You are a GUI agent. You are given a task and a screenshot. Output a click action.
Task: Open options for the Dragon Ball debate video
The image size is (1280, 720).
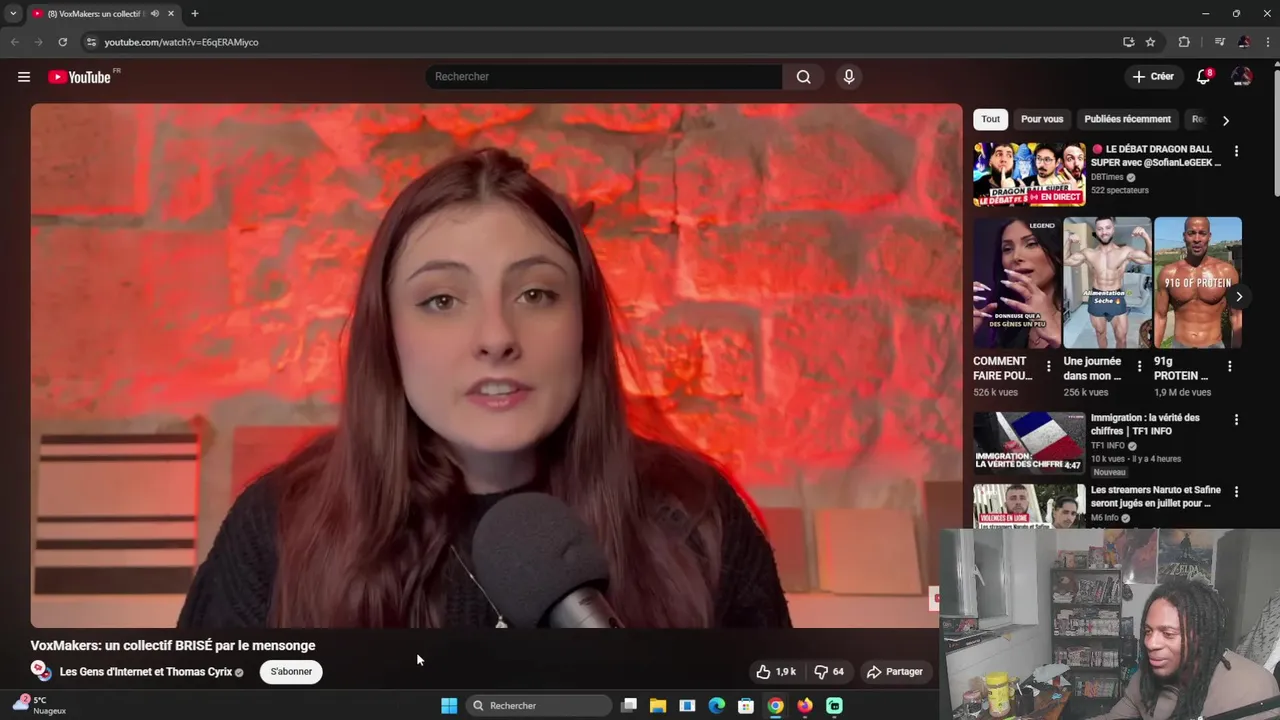click(1236, 151)
